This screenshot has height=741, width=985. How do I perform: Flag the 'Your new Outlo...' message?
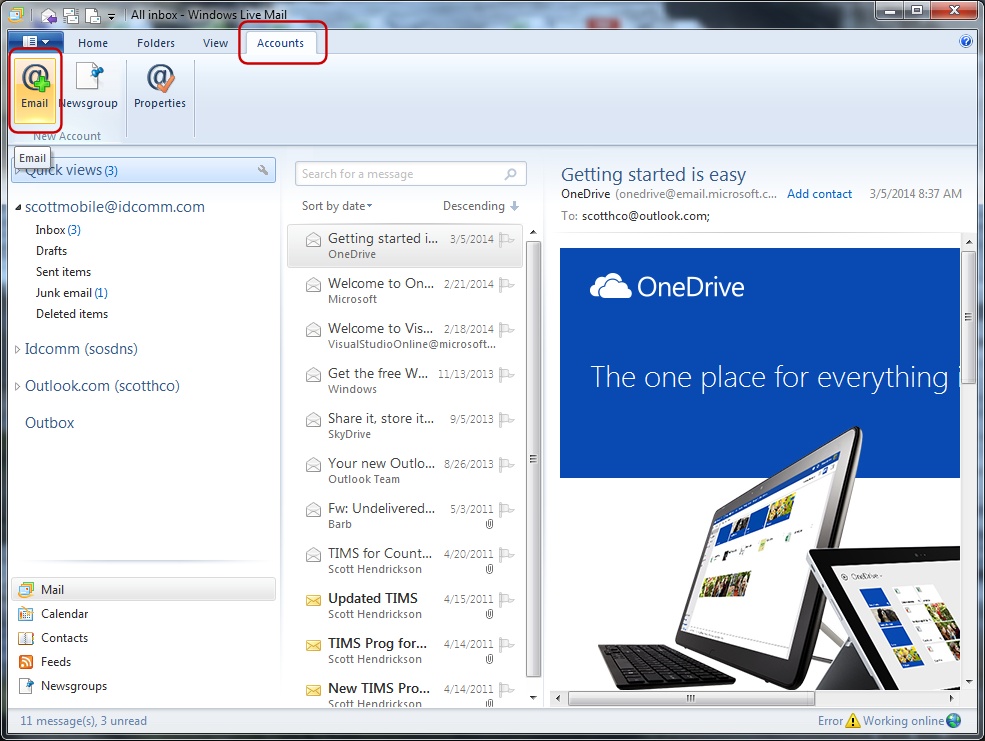pos(506,464)
